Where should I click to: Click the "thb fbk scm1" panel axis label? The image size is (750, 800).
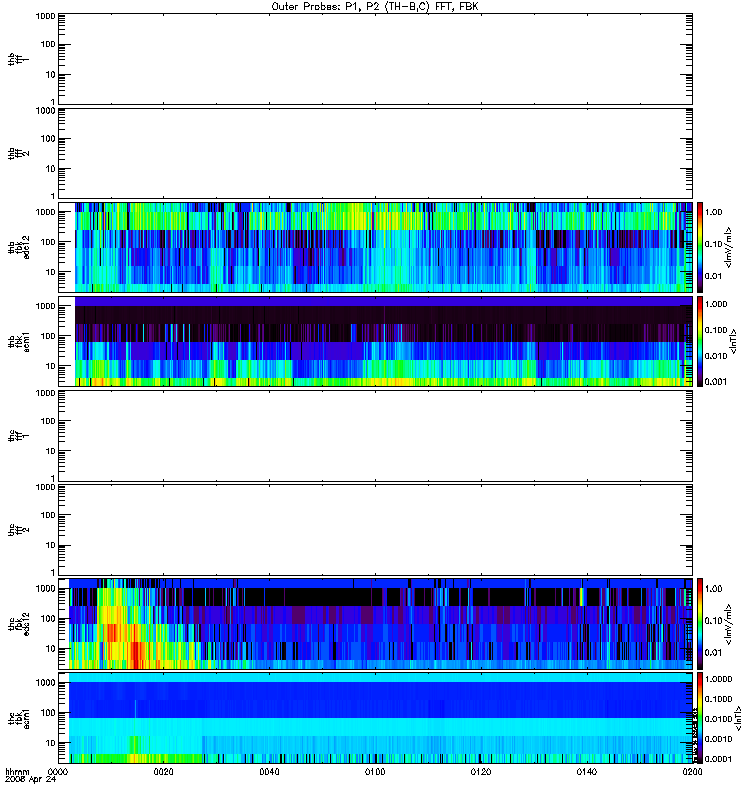pos(18,341)
